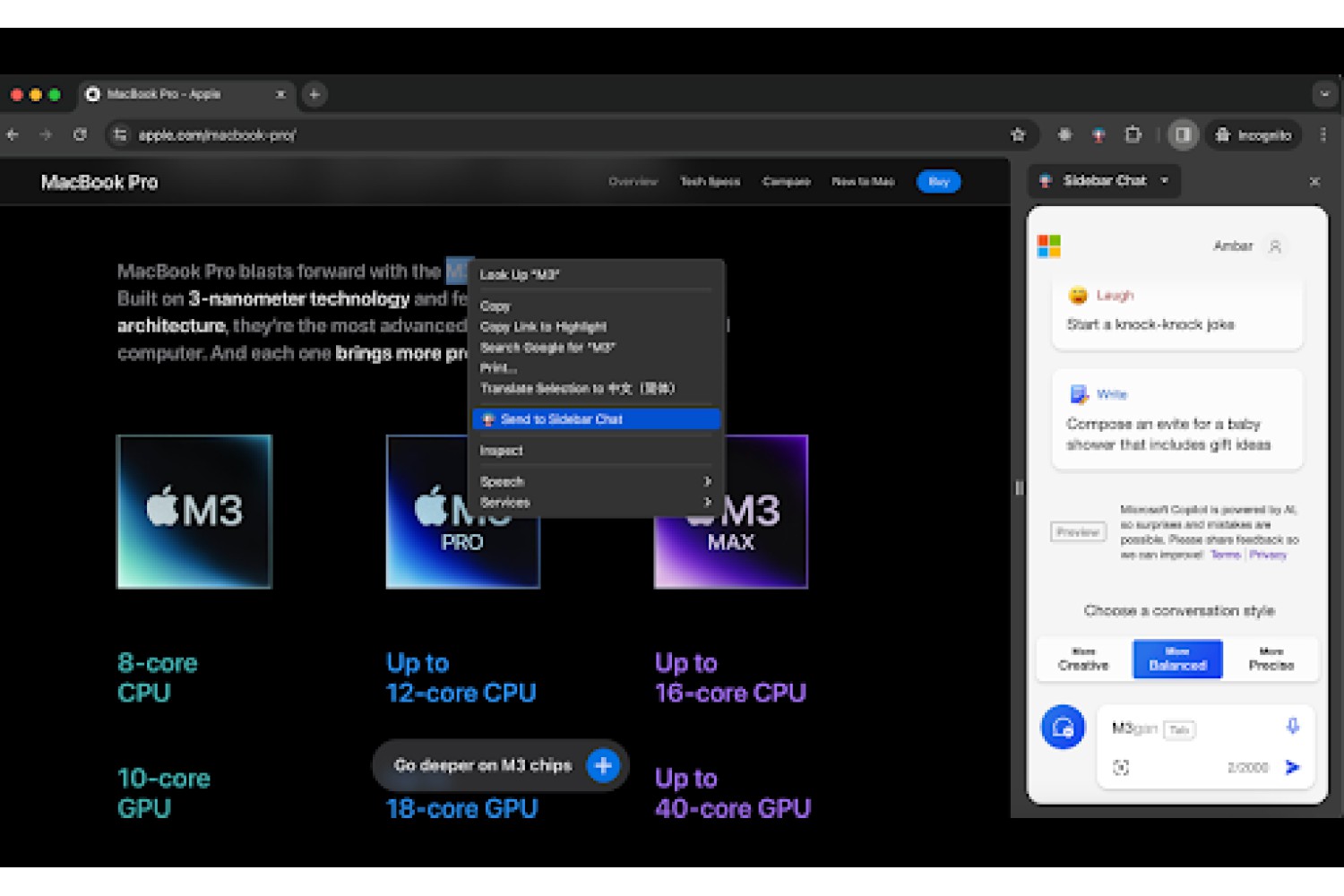
Task: Open the Sidebar Chat panel selector dropdown
Action: pos(1104,181)
